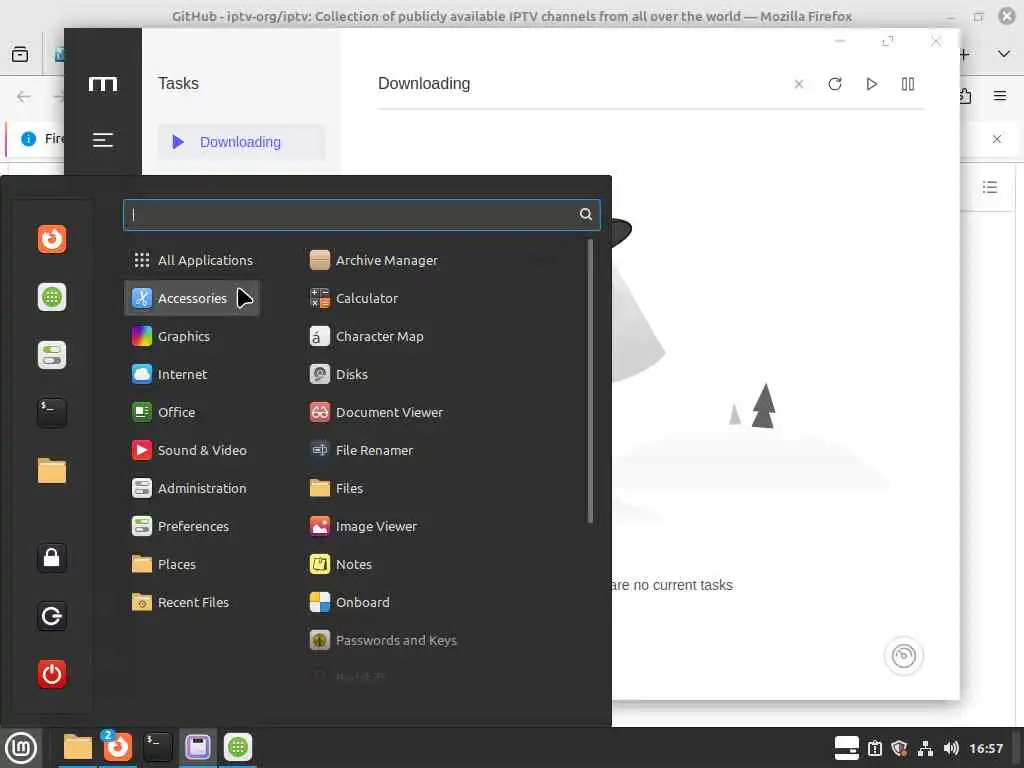Open Firefox from the menu favorites sidebar
This screenshot has height=768, width=1024.
(52, 239)
